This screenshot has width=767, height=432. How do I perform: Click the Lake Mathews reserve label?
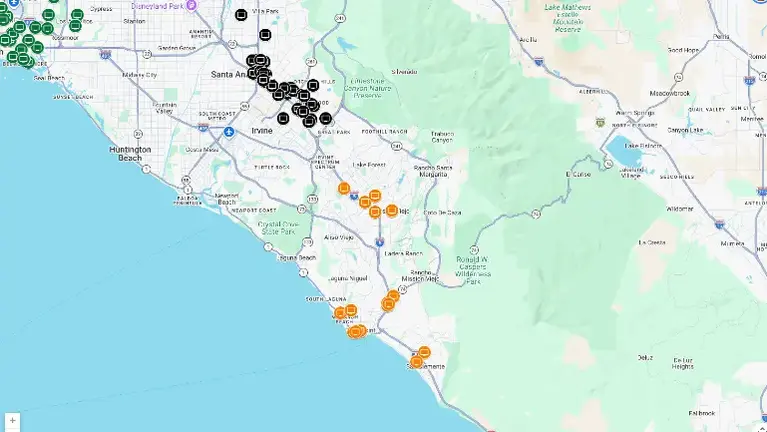coord(567,18)
